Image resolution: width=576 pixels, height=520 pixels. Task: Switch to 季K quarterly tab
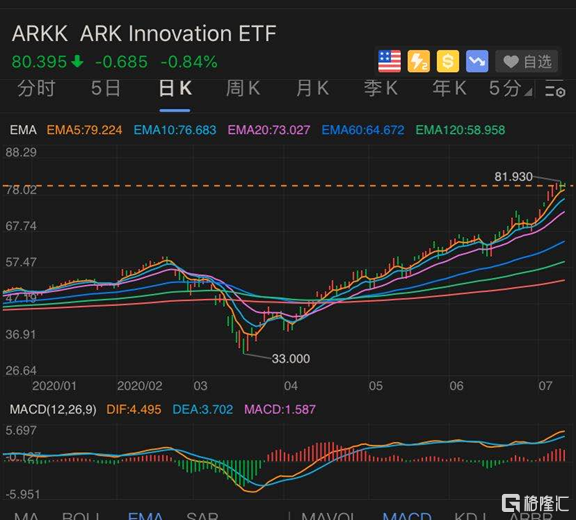click(381, 89)
